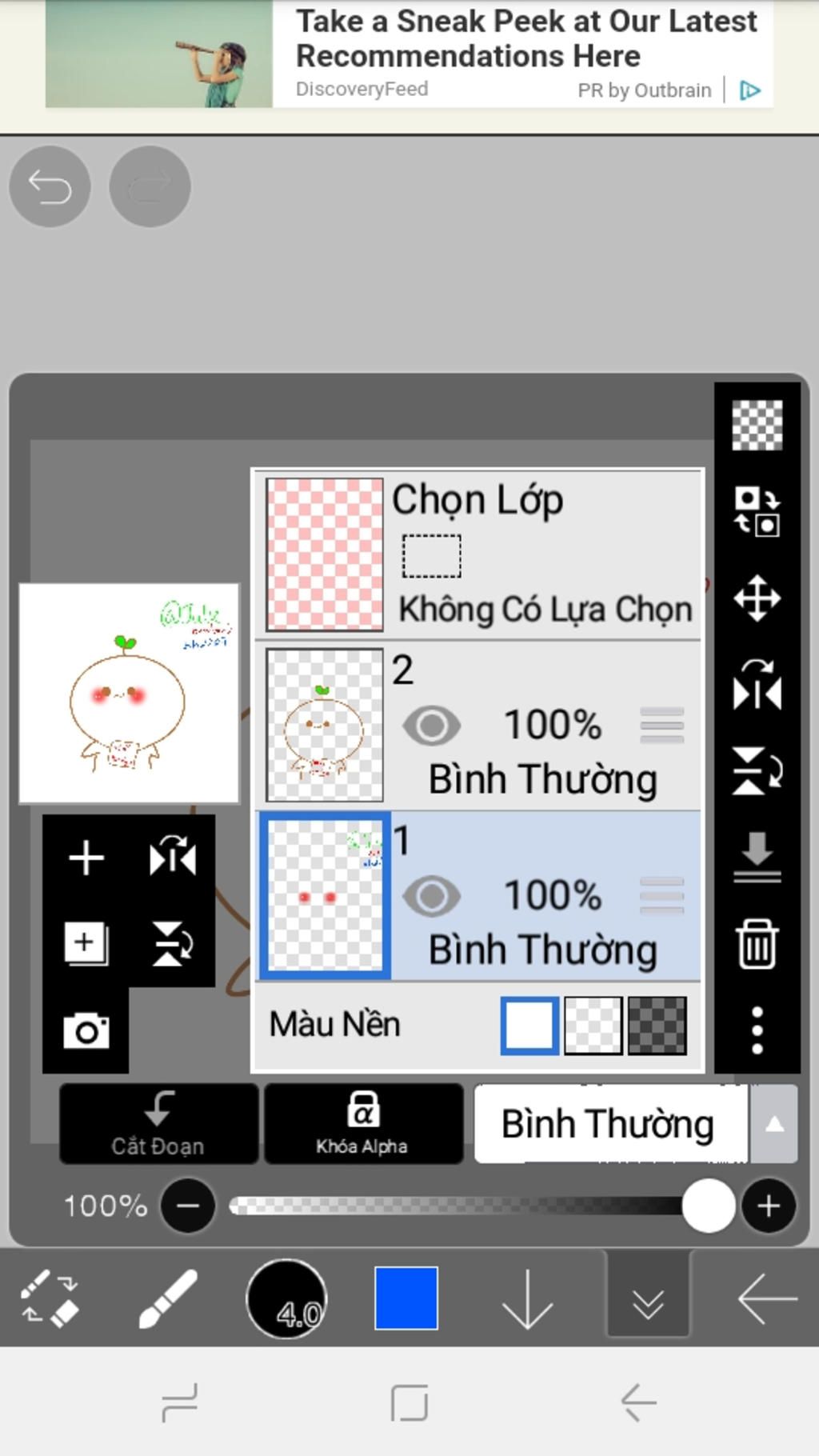819x1456 pixels.
Task: Toggle visibility of layer 1
Action: coord(432,896)
